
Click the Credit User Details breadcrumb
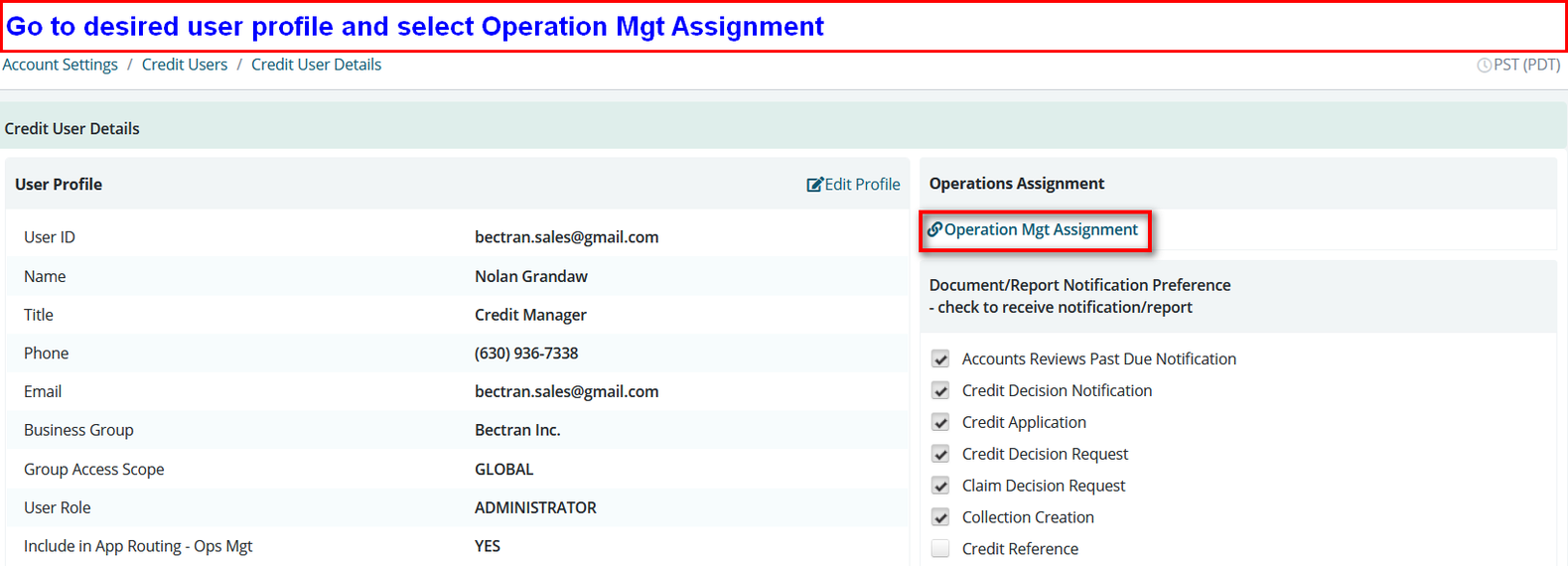(x=316, y=65)
